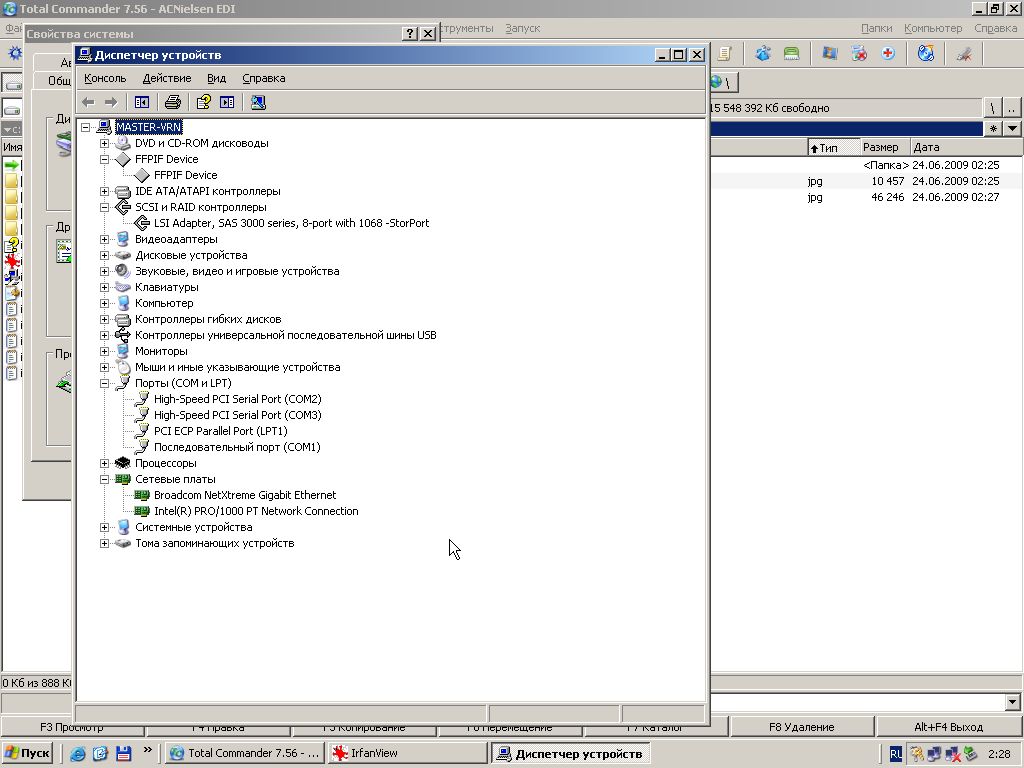Click the RU language indicator in tray
The image size is (1024, 768).
[895, 754]
